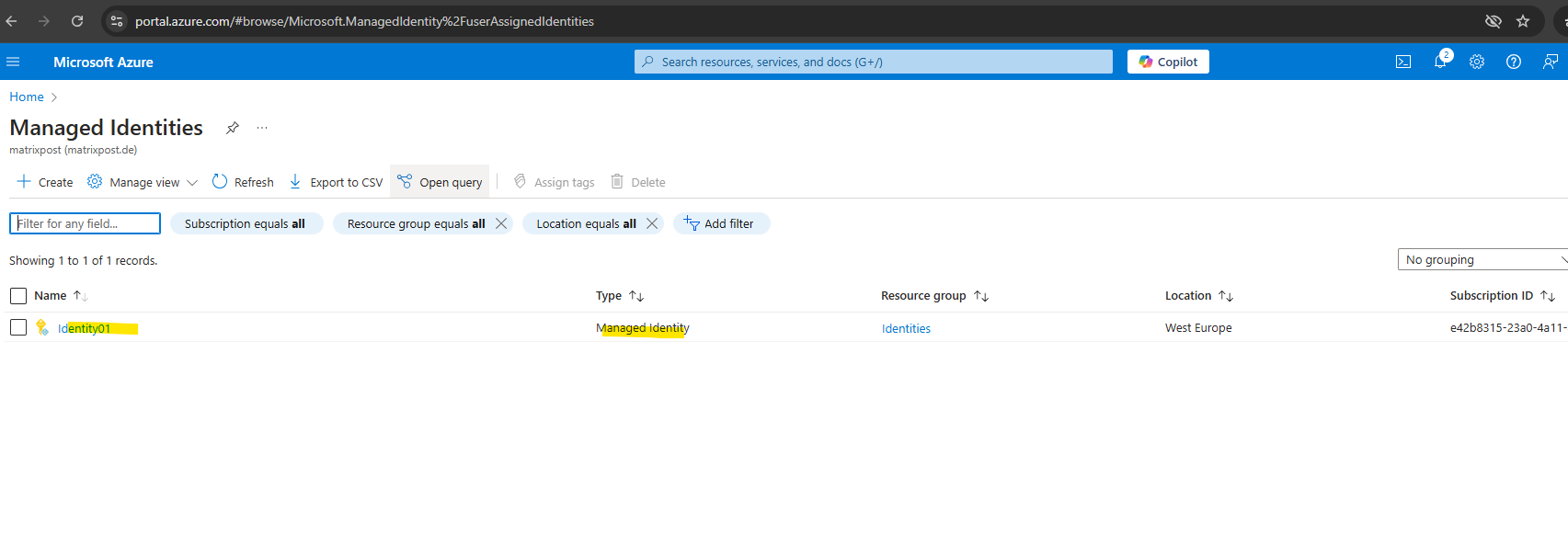Expand the Manage view dropdown
Image resolution: width=1568 pixels, height=535 pixels.
pyautogui.click(x=143, y=182)
